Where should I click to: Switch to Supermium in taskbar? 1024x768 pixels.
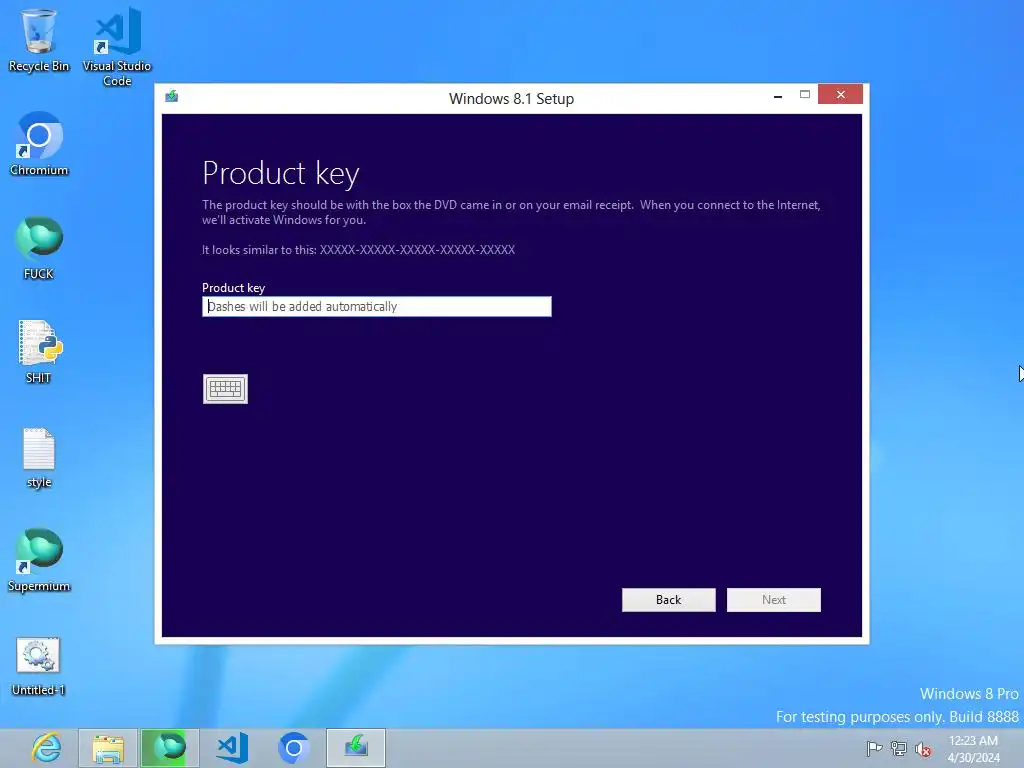point(170,748)
